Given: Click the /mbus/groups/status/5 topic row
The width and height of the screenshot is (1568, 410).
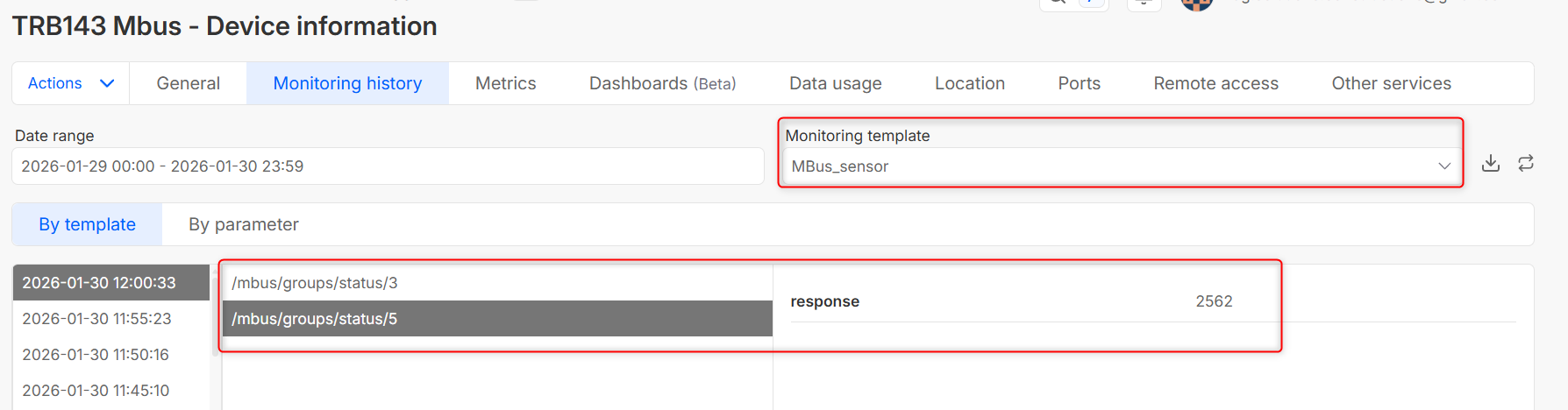Looking at the screenshot, I should coord(496,319).
